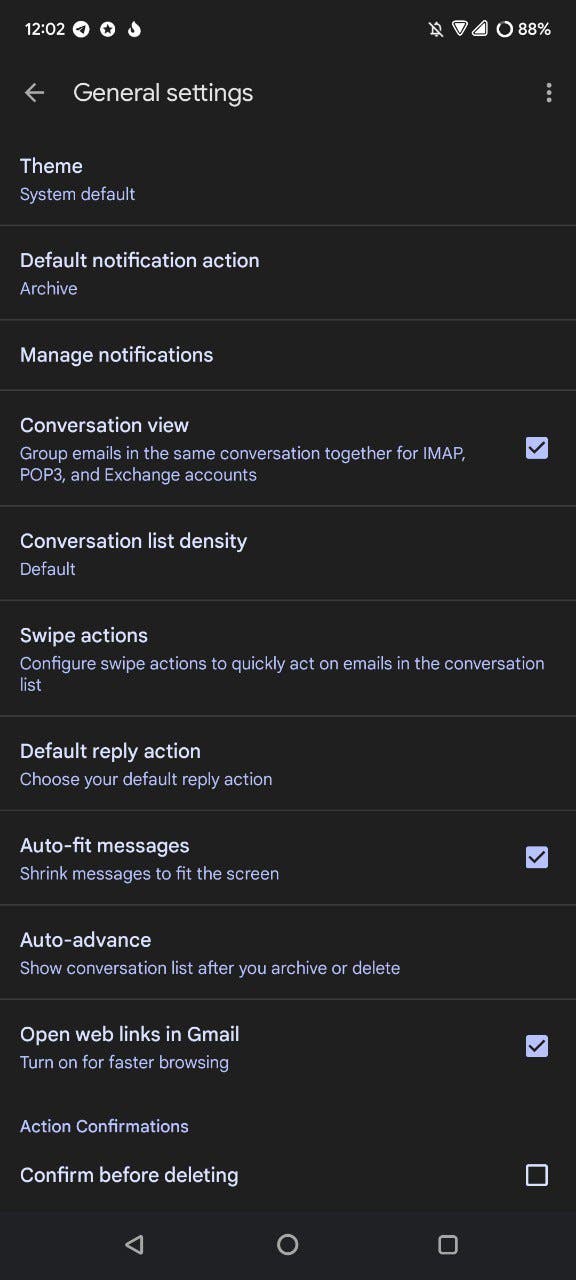This screenshot has width=576, height=1280.
Task: Open the Theme selection option
Action: [288, 179]
